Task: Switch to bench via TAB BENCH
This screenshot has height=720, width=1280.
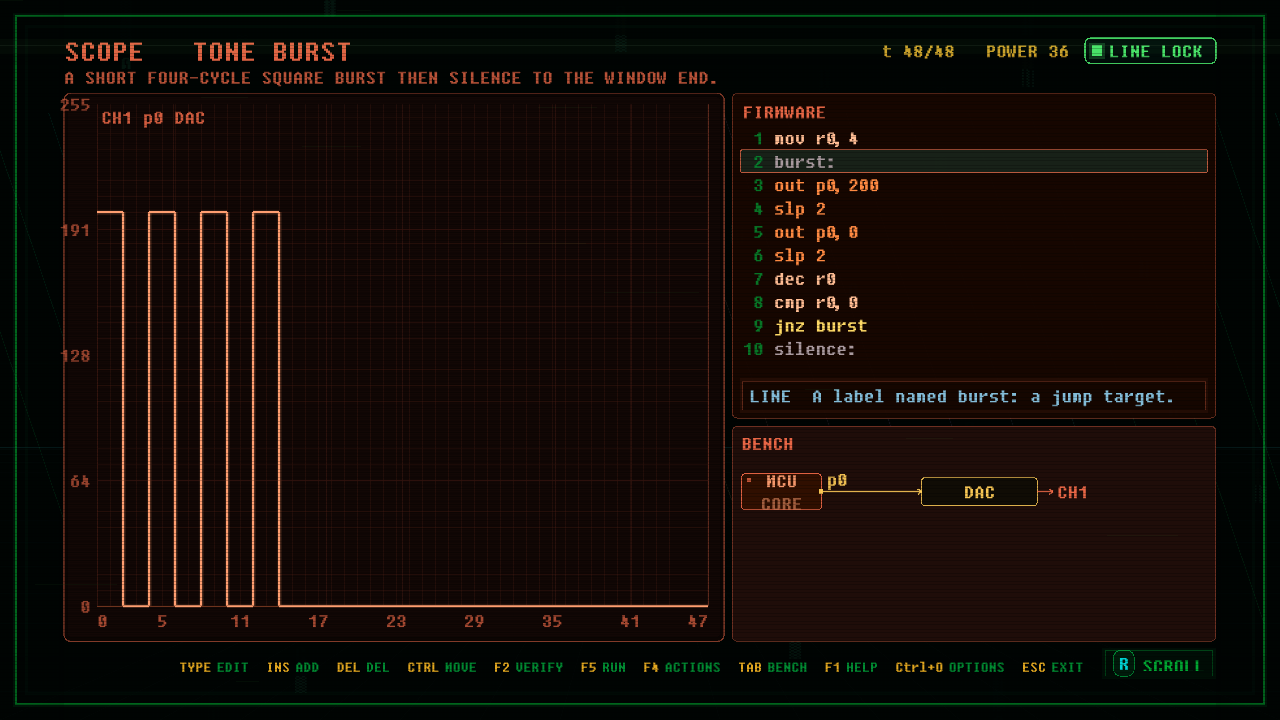Action: tap(773, 667)
